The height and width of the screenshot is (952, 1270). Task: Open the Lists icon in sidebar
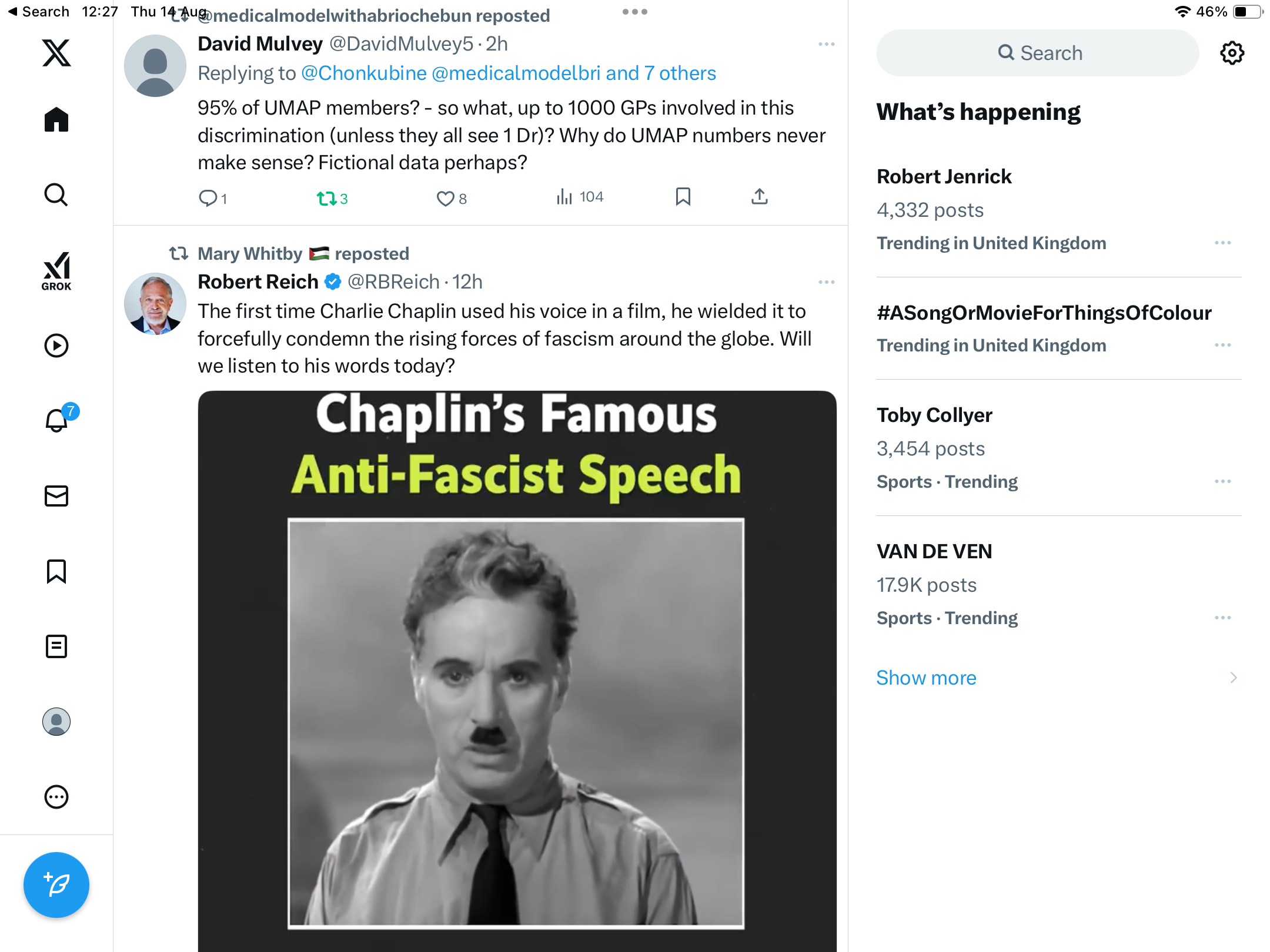[x=56, y=646]
